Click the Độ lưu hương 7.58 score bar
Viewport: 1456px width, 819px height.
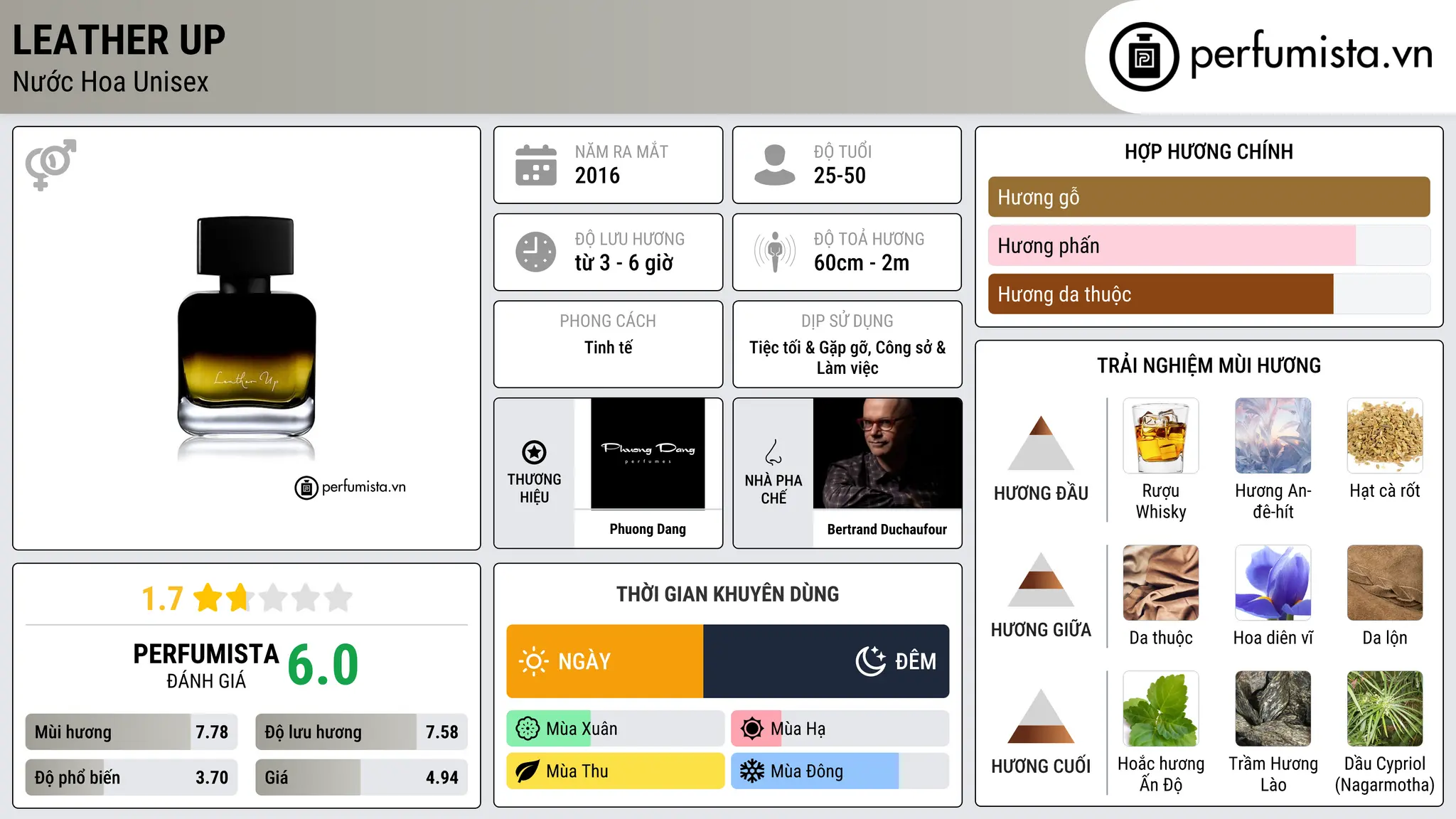(x=361, y=732)
